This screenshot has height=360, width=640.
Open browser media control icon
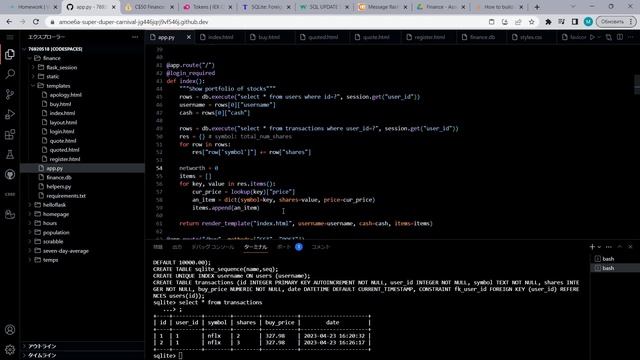pyautogui.click(x=562, y=22)
